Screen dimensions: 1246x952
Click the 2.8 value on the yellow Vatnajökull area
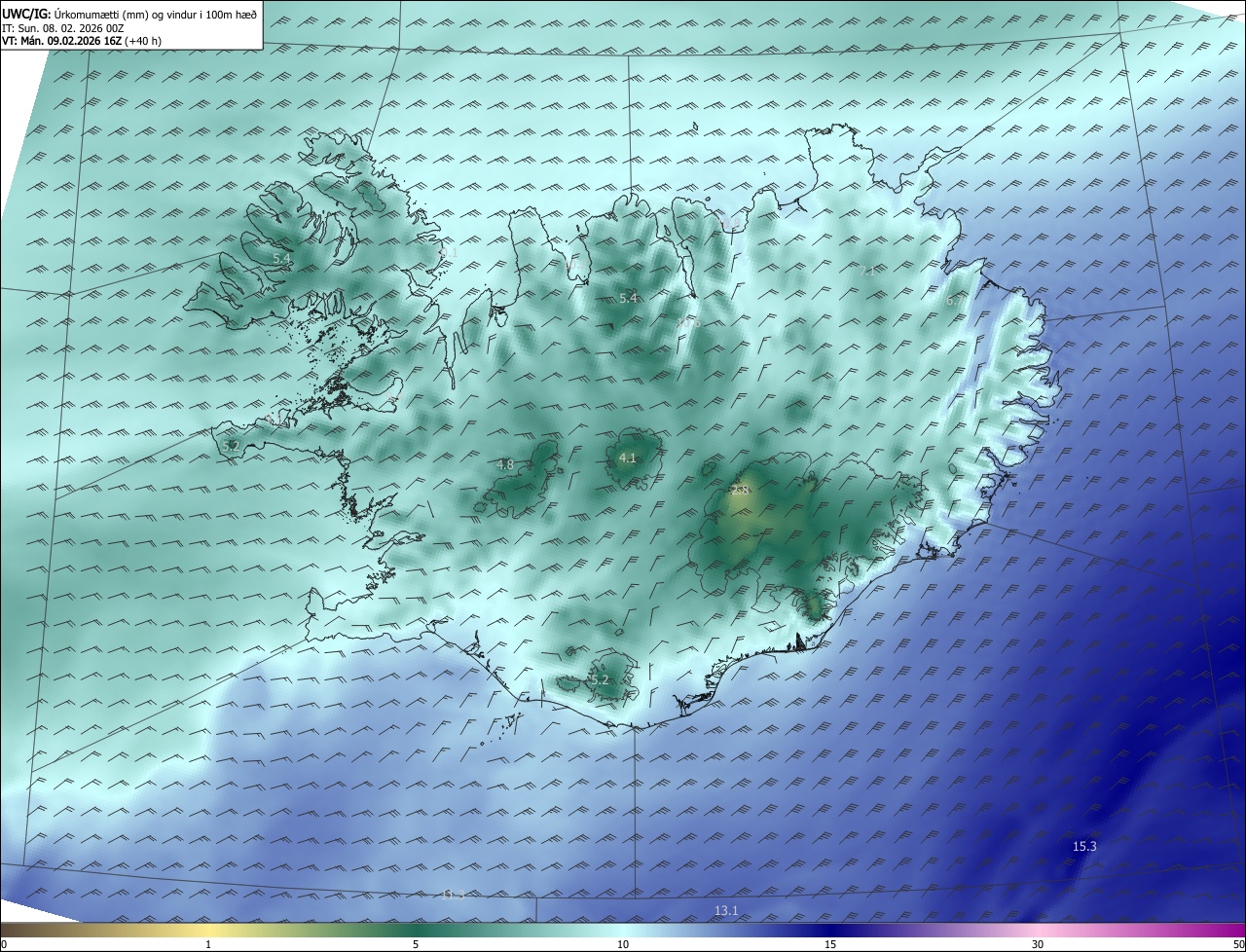[740, 491]
